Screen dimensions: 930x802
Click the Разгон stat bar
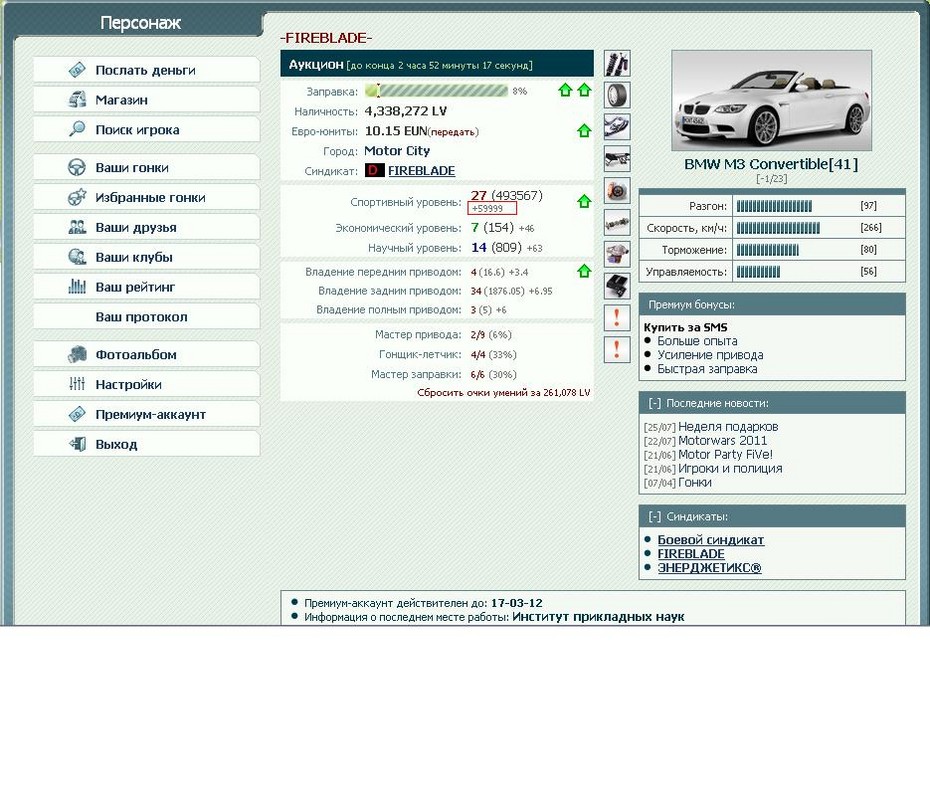pos(774,206)
